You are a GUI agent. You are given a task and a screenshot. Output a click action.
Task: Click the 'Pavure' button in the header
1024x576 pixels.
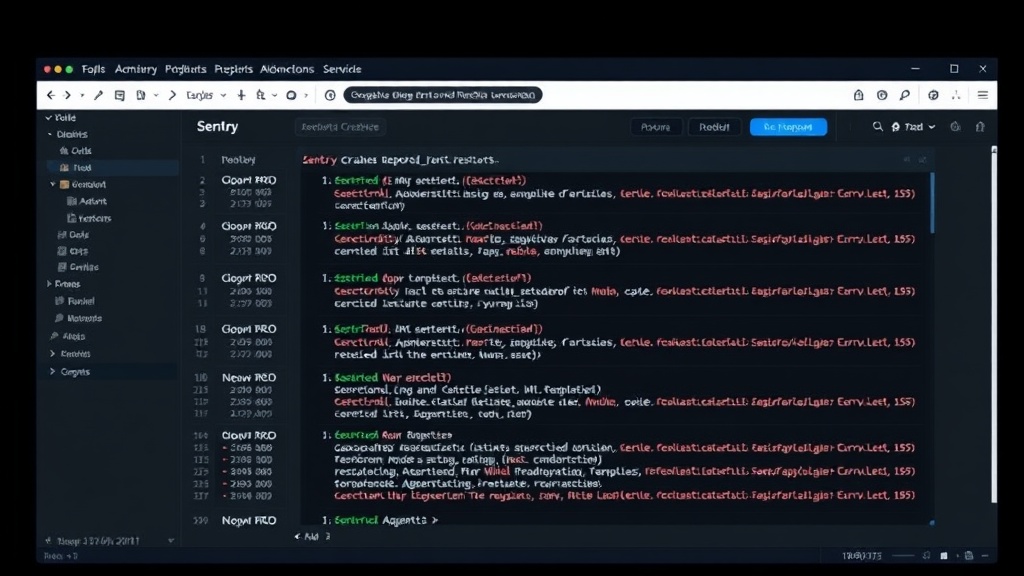coord(656,127)
